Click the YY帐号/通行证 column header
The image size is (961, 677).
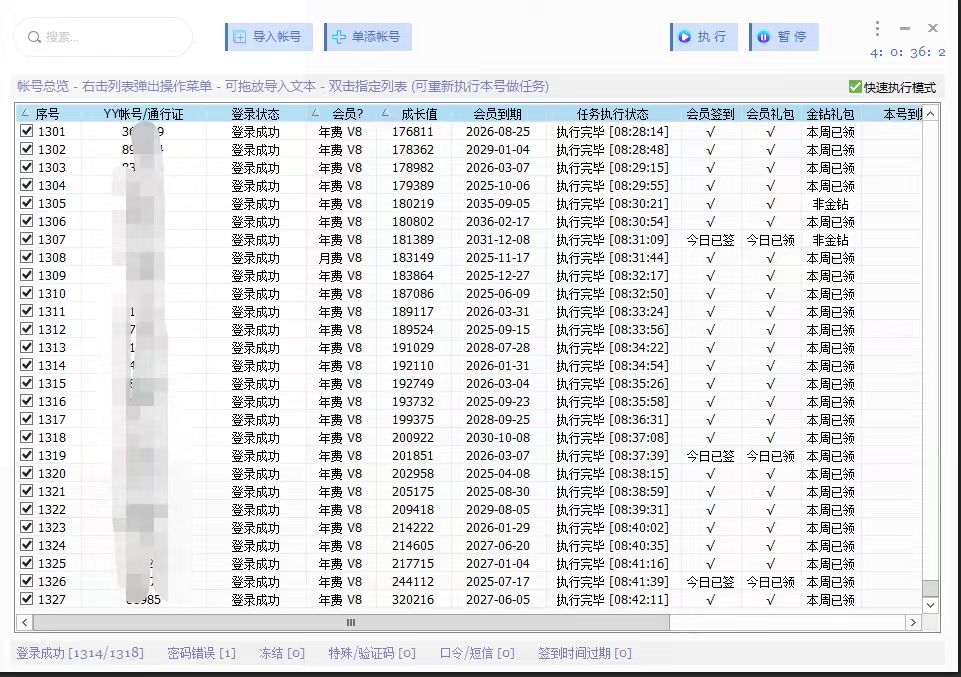click(x=143, y=114)
